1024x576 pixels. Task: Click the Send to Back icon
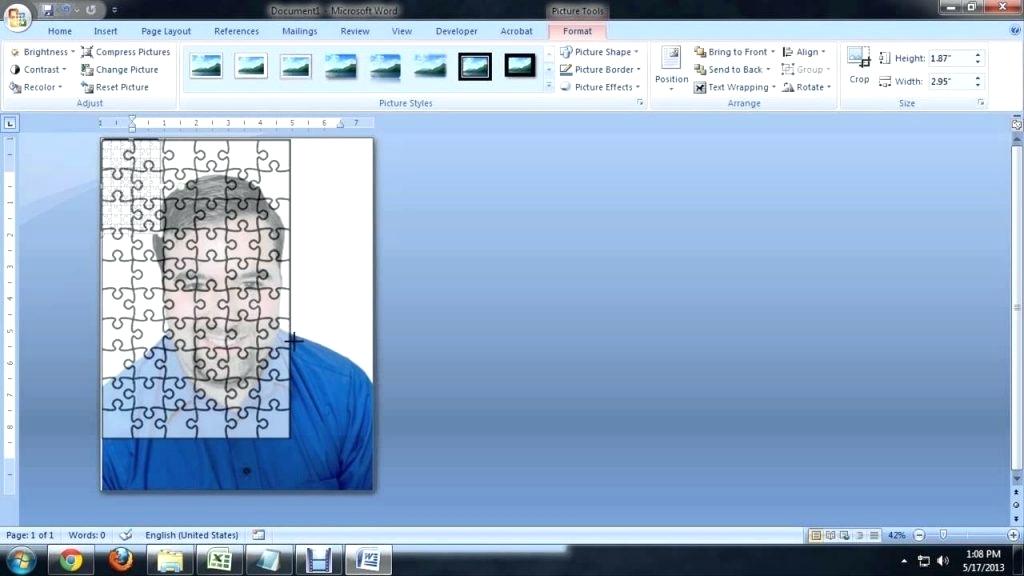tap(700, 69)
